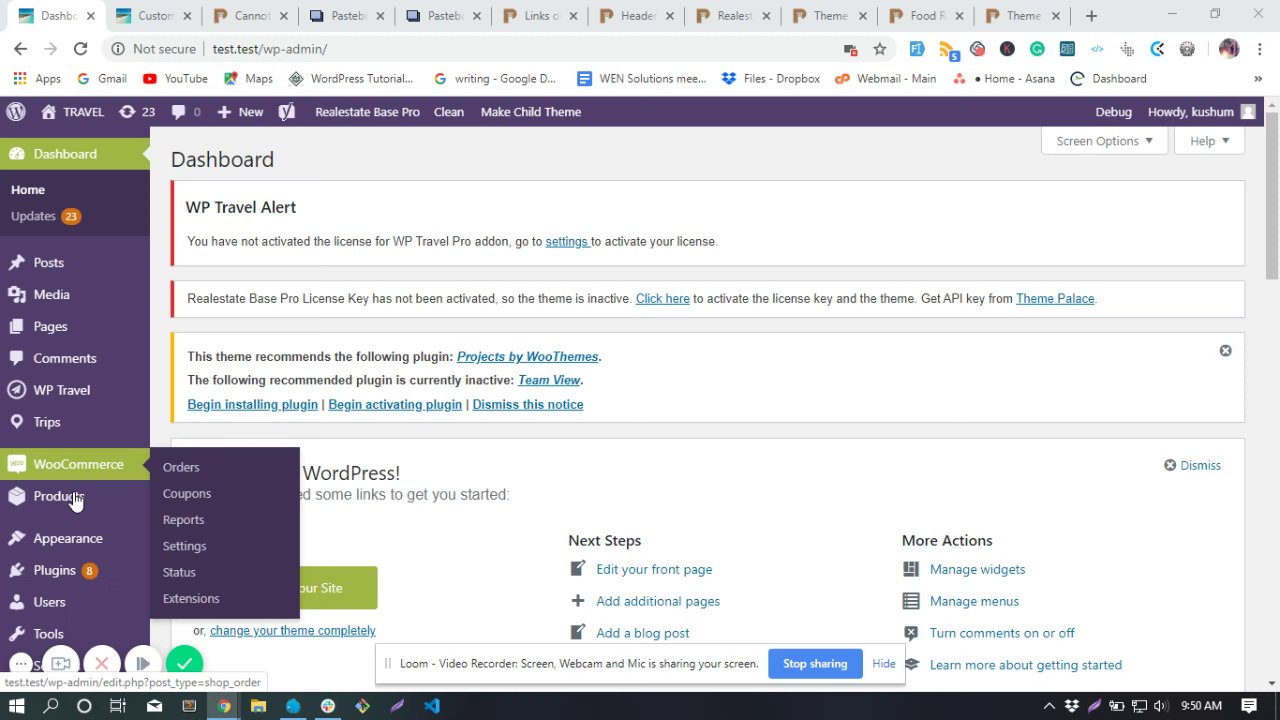Expand the Help dropdown

tap(1209, 141)
